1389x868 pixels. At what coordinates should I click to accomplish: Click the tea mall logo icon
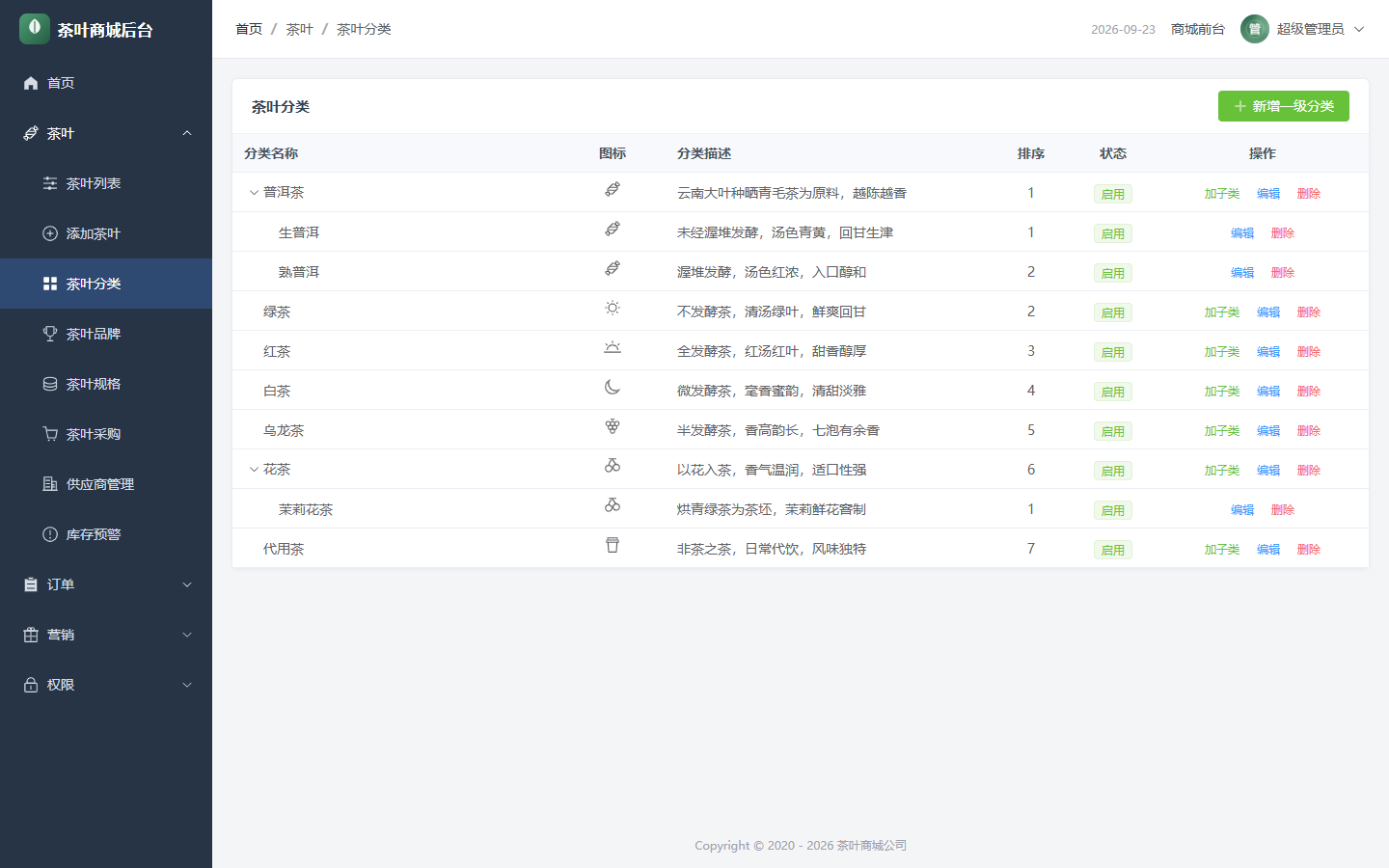pos(35,29)
